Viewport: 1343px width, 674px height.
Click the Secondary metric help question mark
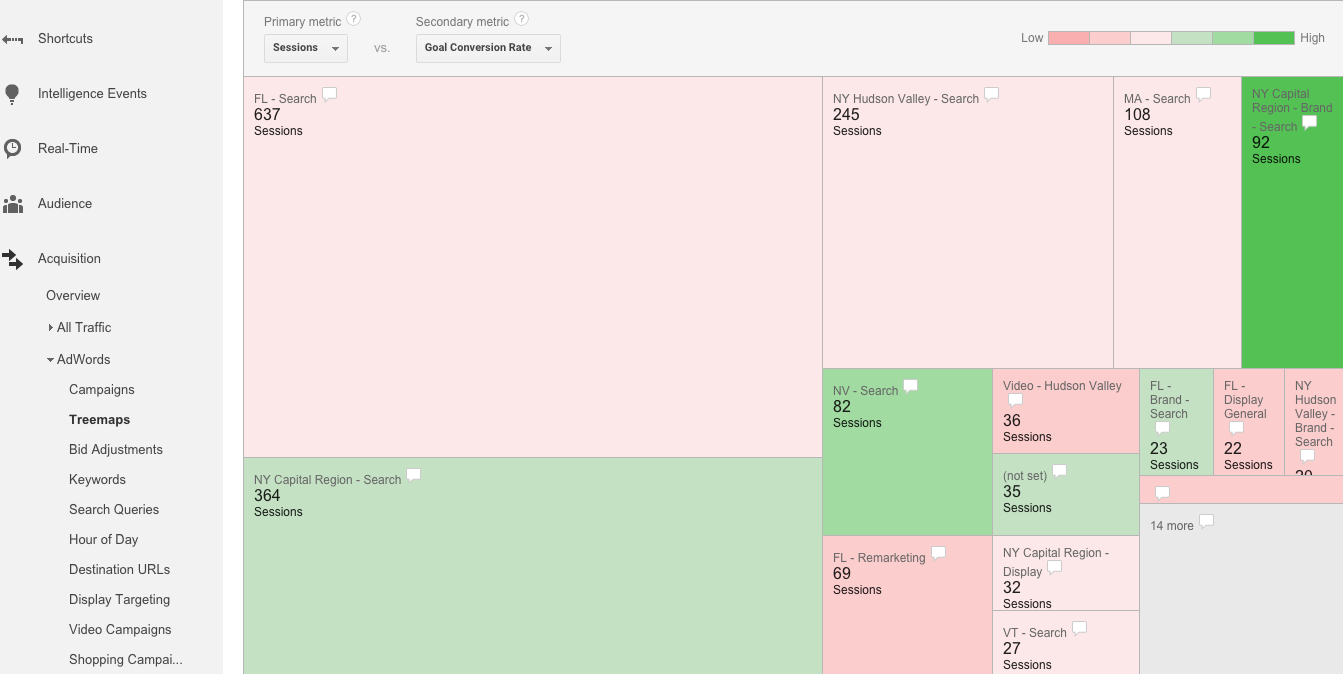pyautogui.click(x=521, y=19)
